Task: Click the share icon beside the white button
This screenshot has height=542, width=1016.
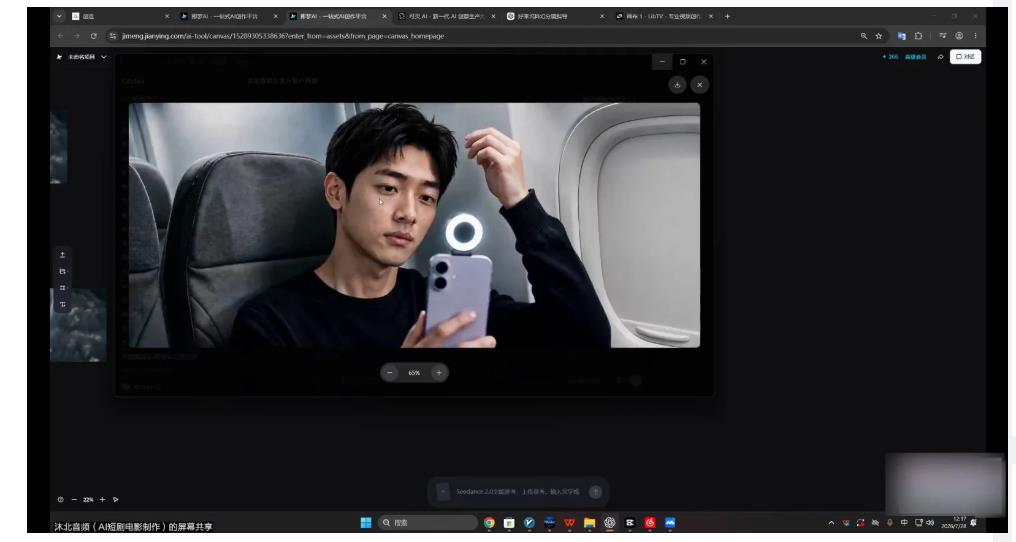Action: (x=940, y=57)
